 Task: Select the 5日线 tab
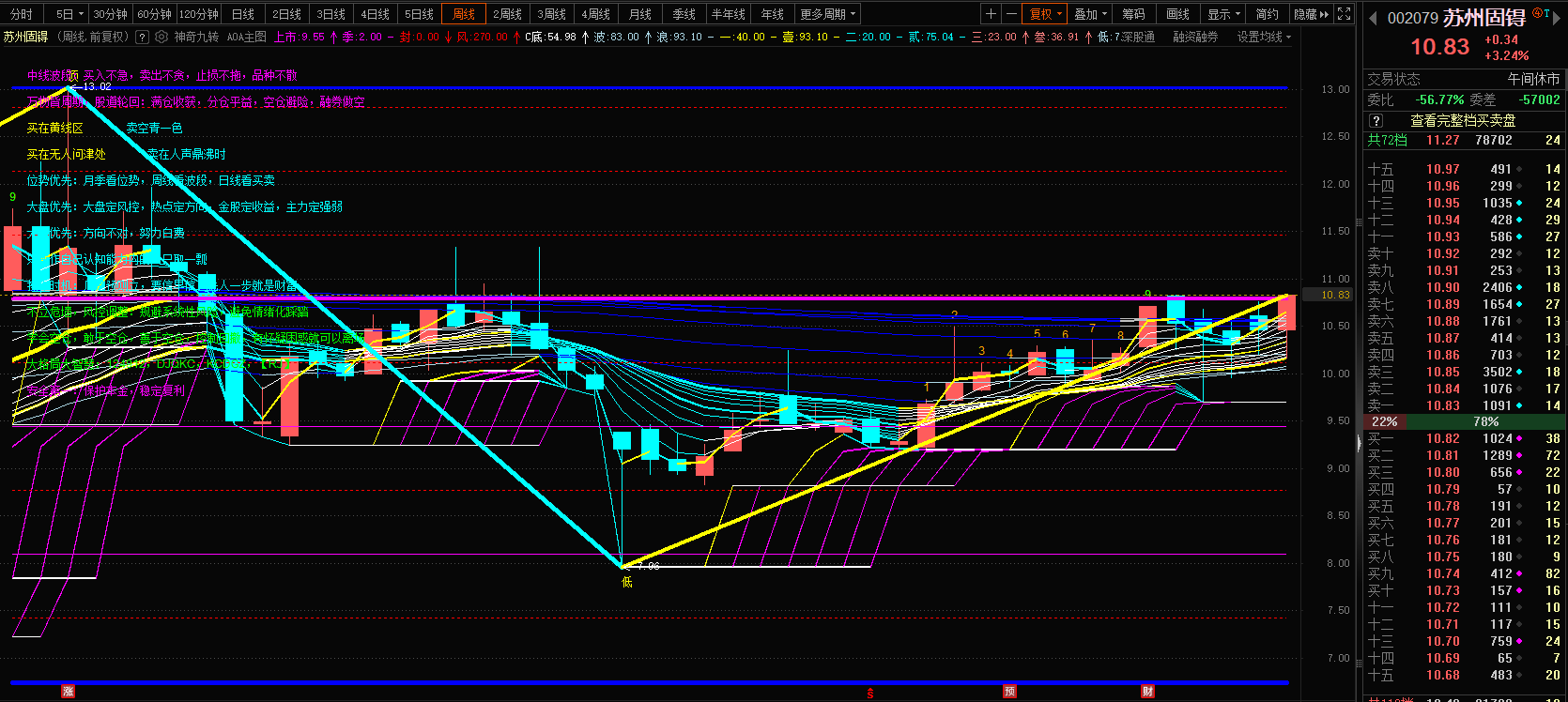(x=419, y=14)
